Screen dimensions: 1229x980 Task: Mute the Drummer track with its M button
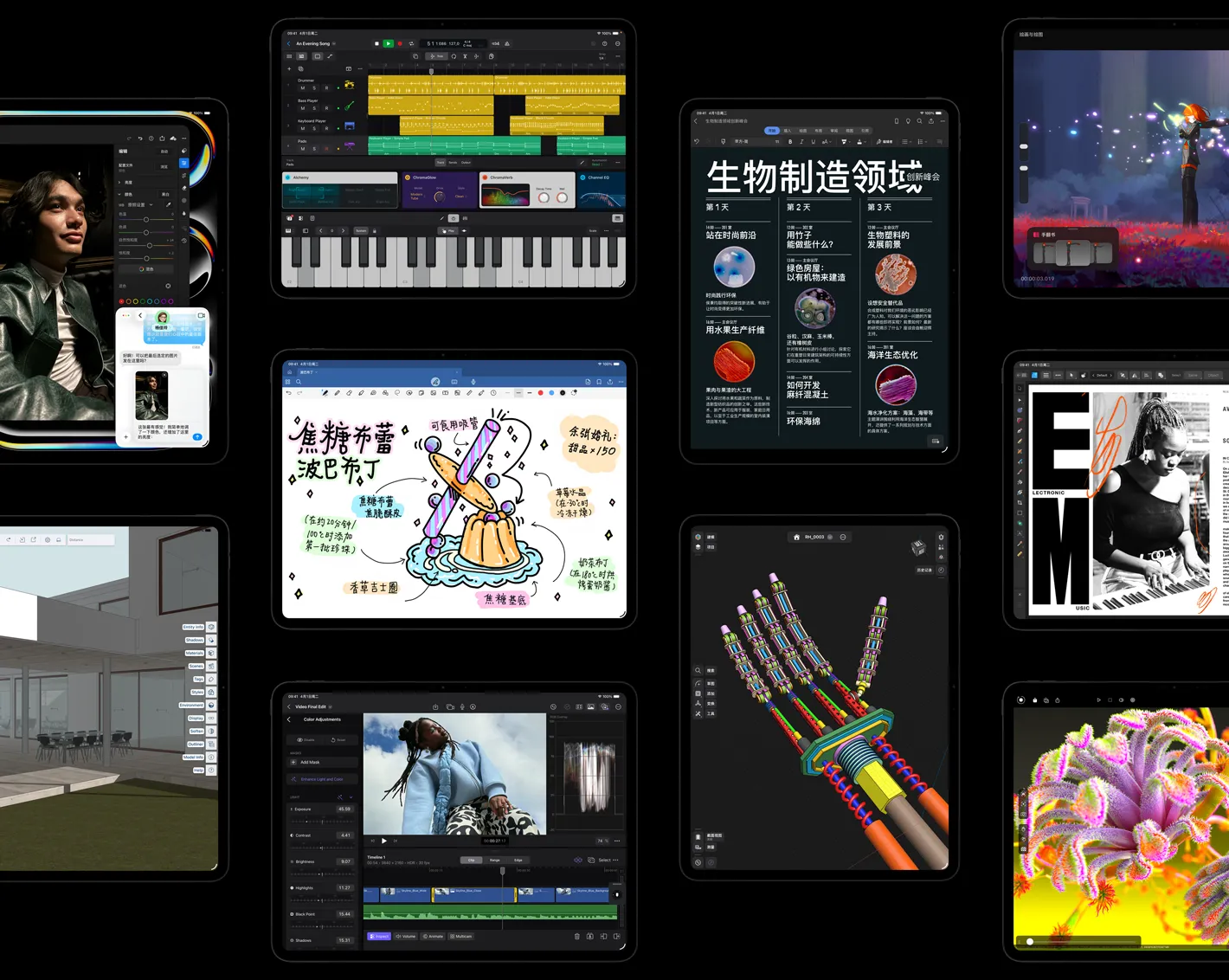pyautogui.click(x=303, y=88)
